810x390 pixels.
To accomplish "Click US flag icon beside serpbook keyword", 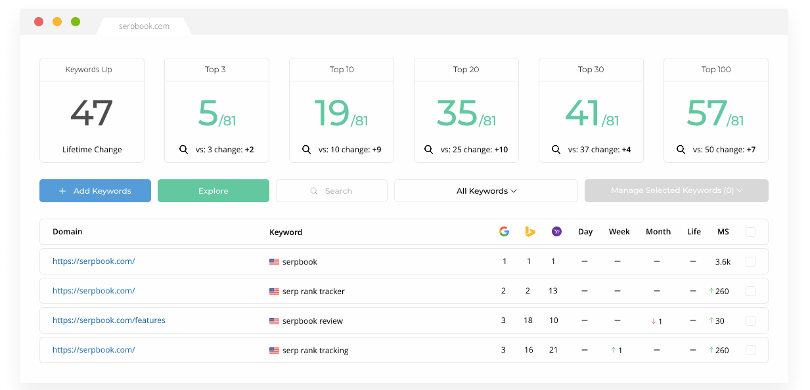I will tap(274, 262).
